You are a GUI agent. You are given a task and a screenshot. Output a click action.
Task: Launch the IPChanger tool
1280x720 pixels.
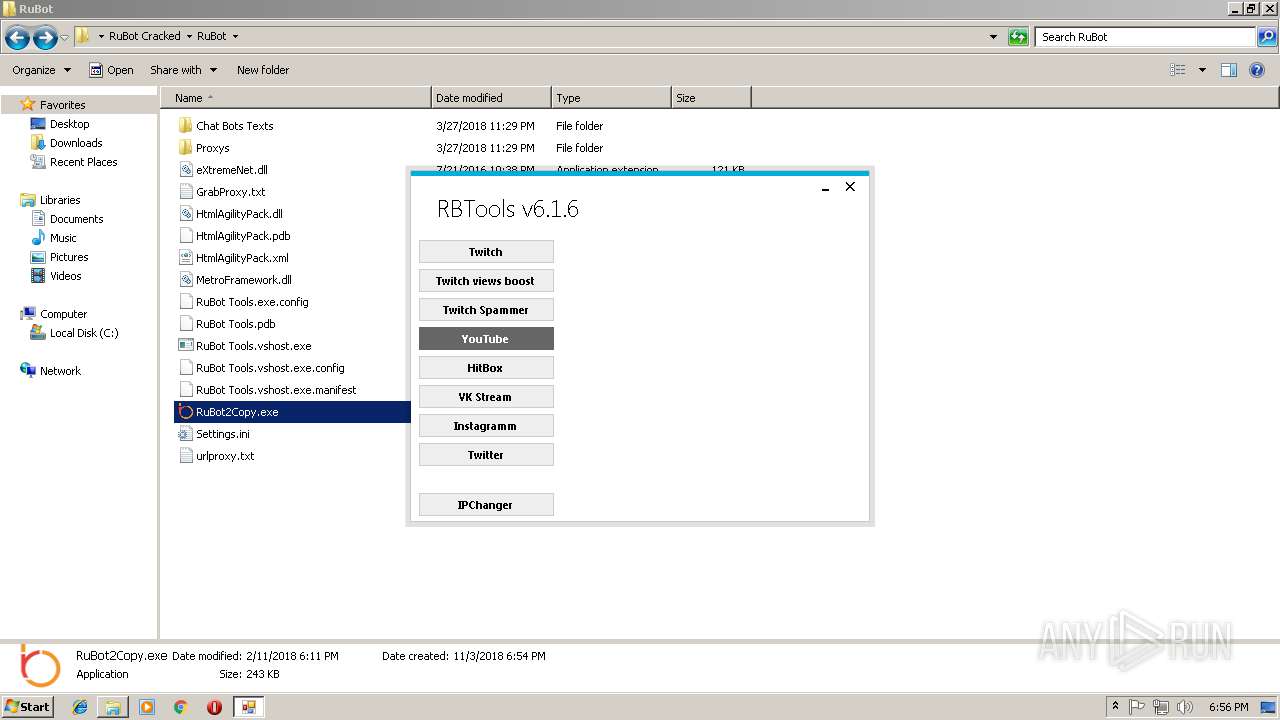point(486,505)
